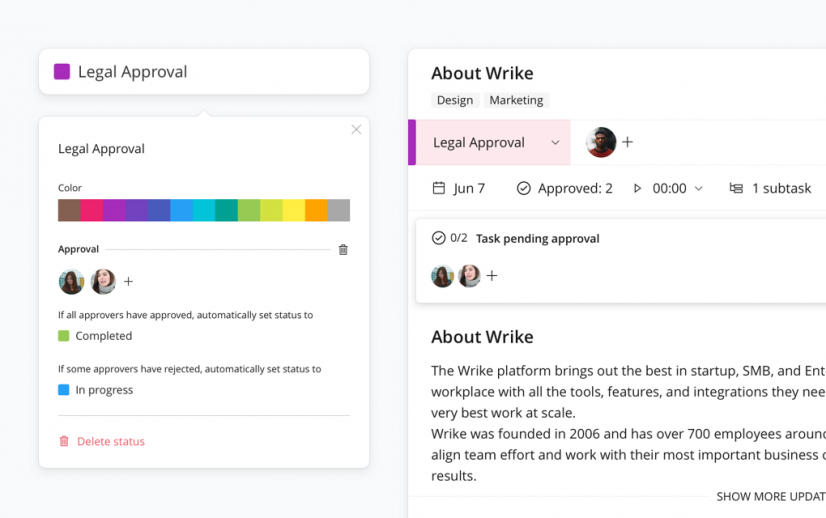Select the cyan color swatch
This screenshot has width=826, height=518.
click(x=204, y=210)
